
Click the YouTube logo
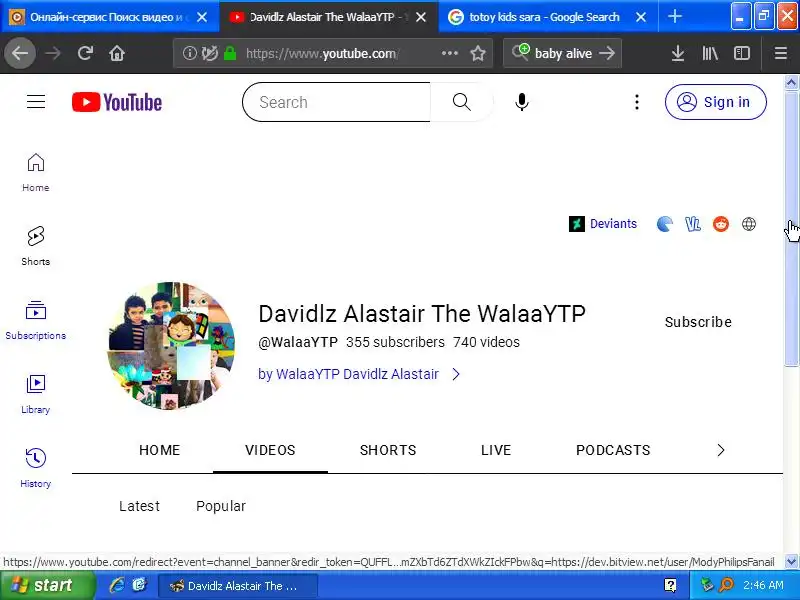point(117,102)
